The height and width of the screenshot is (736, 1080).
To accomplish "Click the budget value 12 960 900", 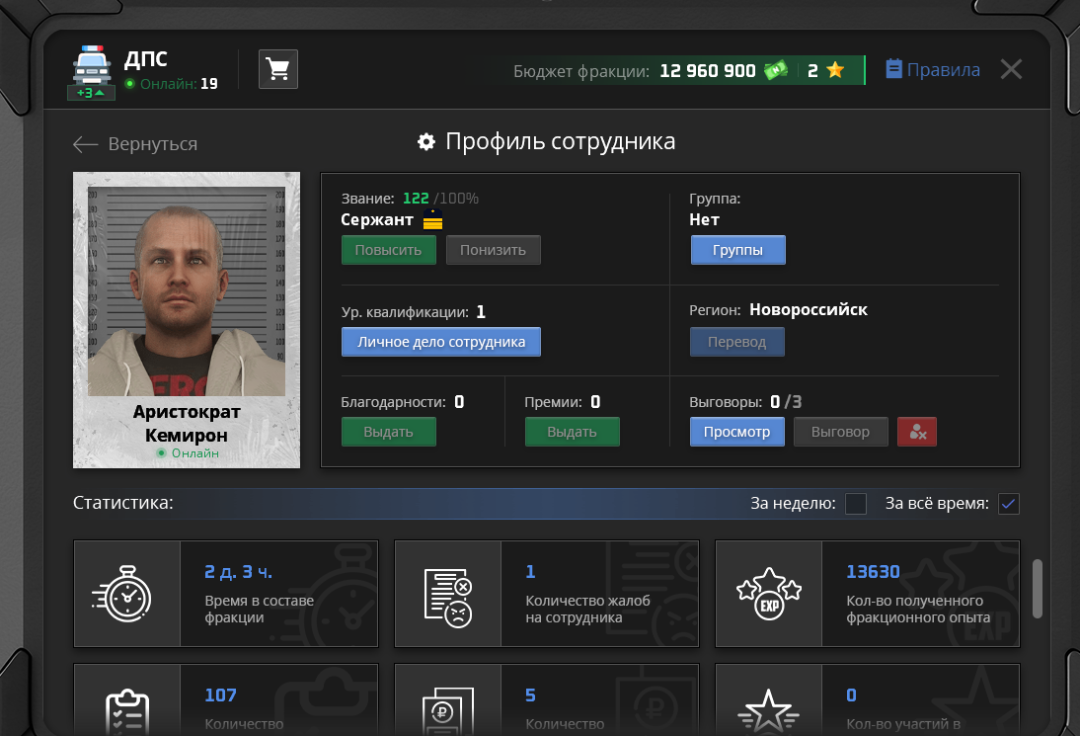I will pyautogui.click(x=707, y=70).
